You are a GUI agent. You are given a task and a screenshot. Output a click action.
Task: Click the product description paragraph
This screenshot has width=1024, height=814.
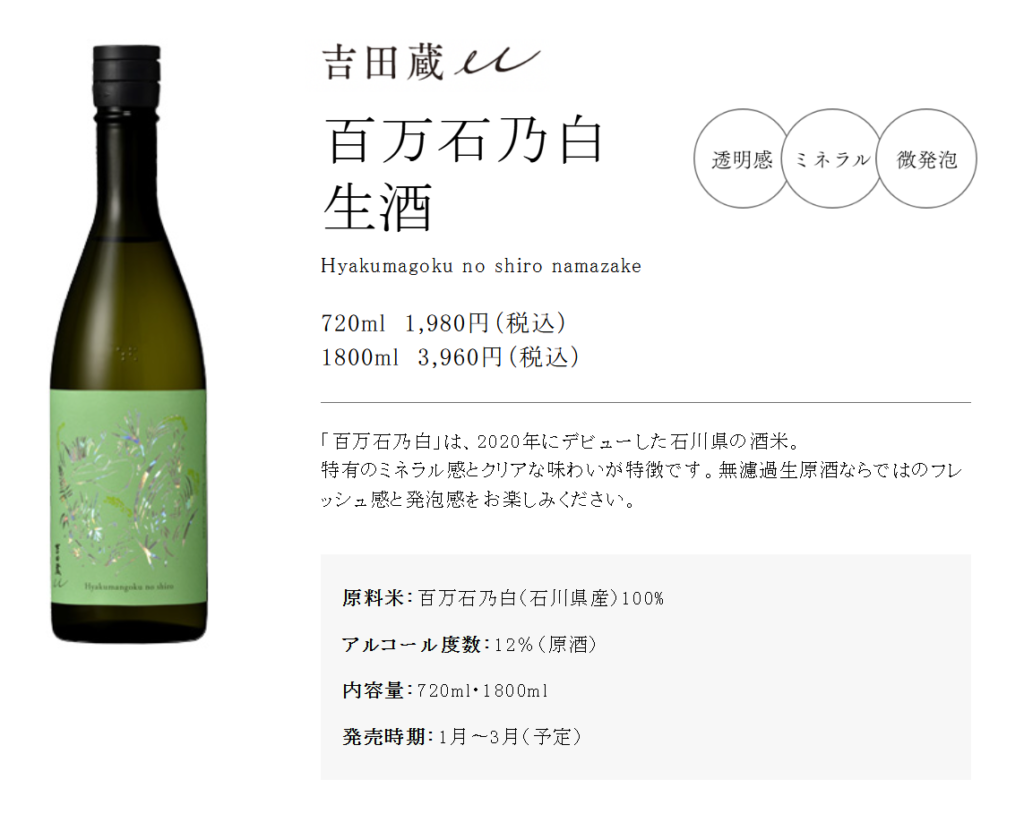[642, 470]
